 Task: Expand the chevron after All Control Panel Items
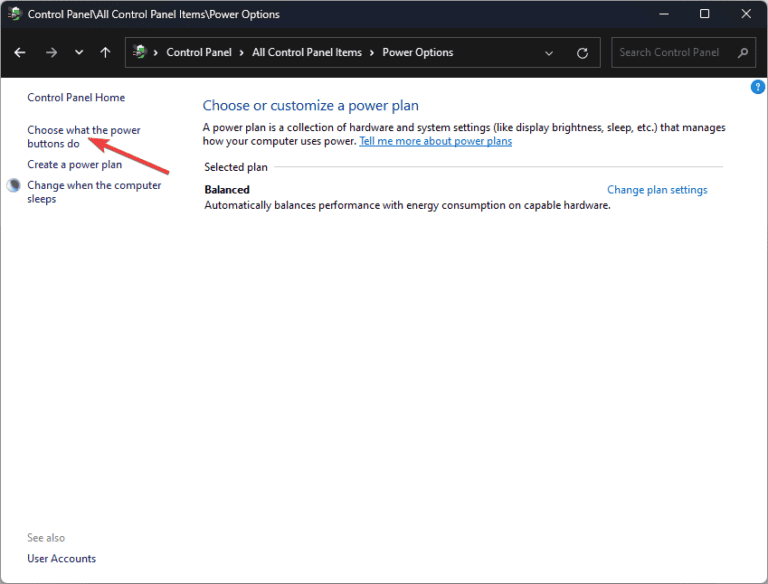tap(373, 53)
